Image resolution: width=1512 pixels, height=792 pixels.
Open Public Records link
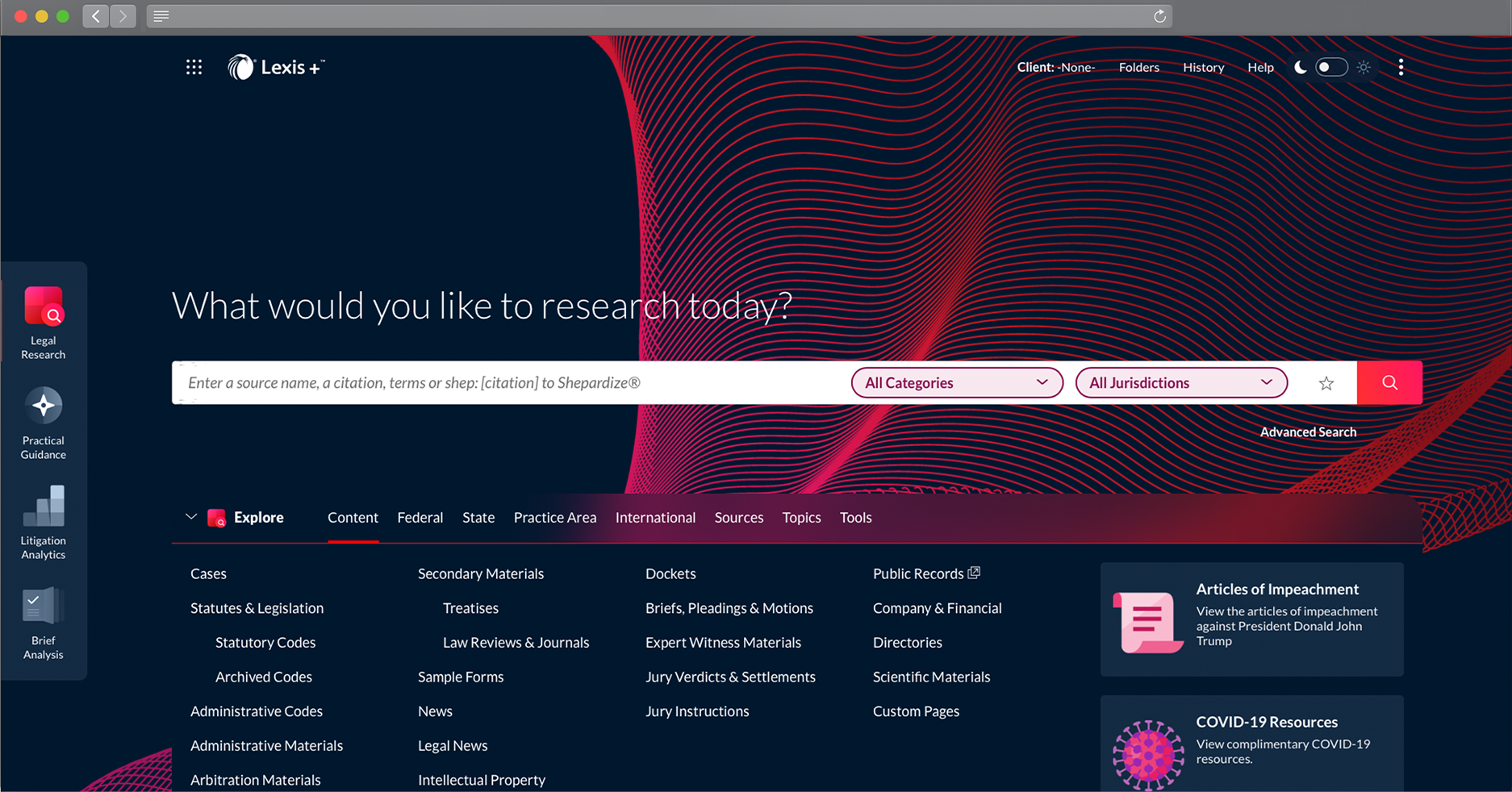(x=918, y=573)
